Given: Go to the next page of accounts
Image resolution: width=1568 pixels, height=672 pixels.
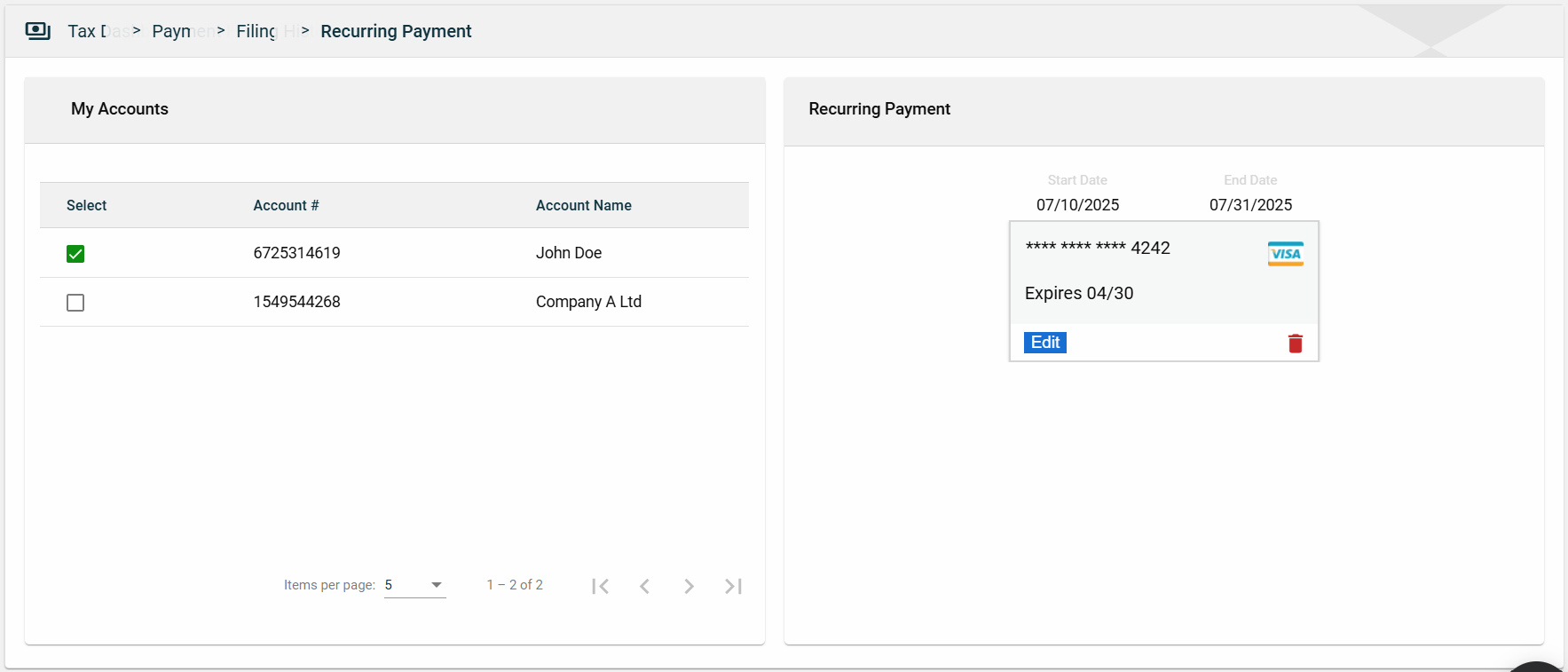Looking at the screenshot, I should 689,586.
